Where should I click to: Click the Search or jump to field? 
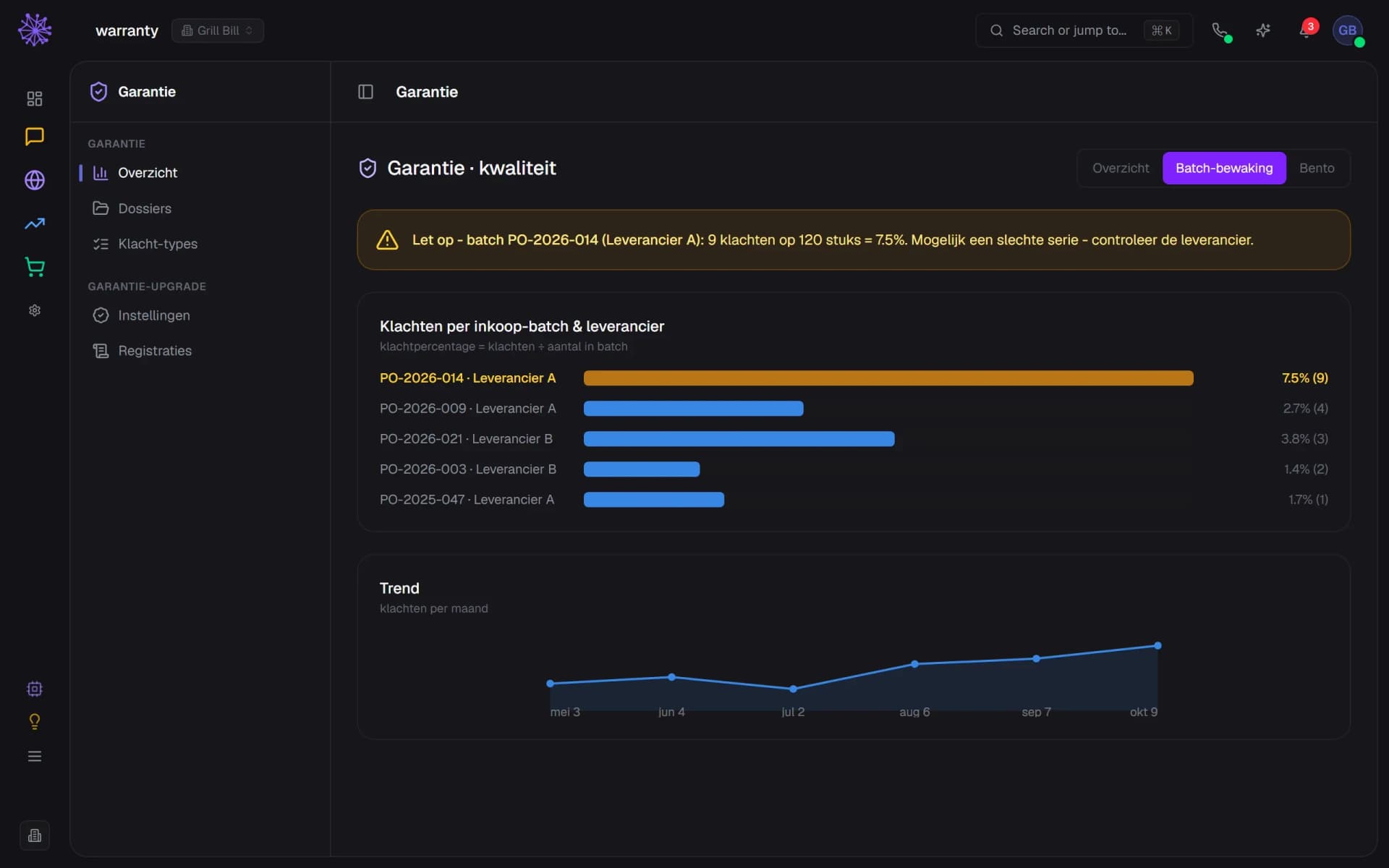point(1084,30)
